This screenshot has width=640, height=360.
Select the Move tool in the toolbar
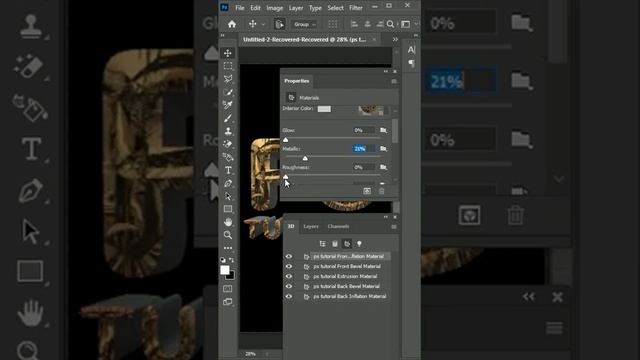click(x=228, y=53)
